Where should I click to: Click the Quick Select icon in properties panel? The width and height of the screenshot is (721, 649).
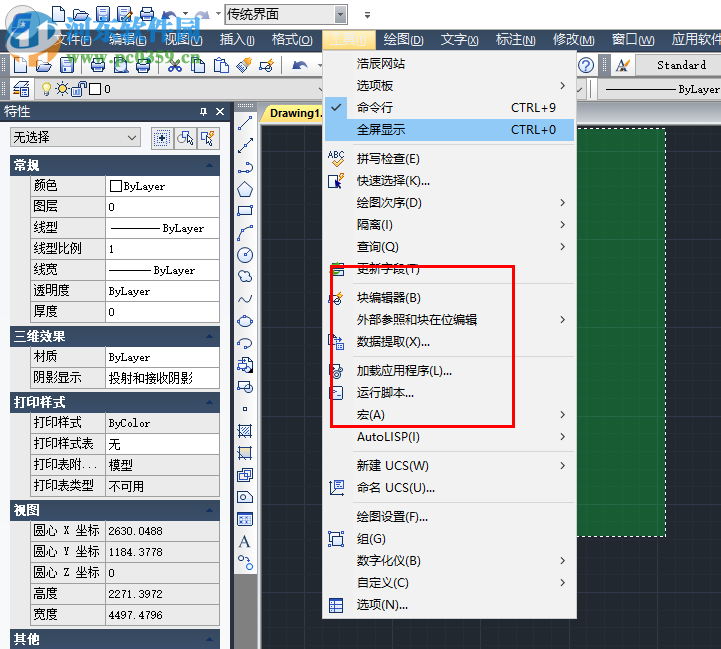[185, 138]
